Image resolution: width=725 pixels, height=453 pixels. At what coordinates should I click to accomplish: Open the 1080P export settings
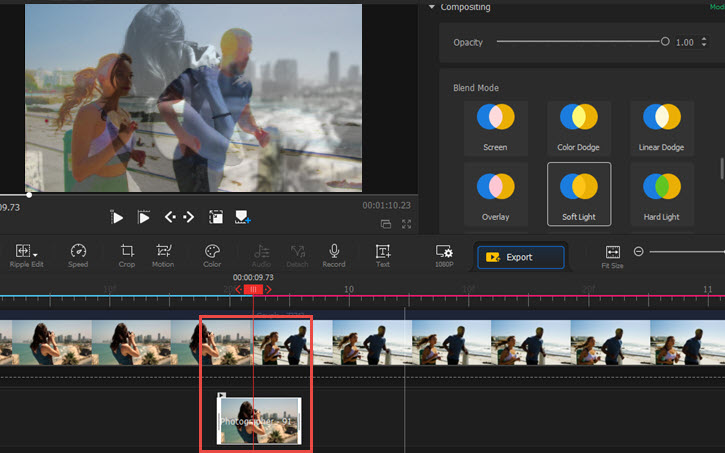[x=444, y=252]
